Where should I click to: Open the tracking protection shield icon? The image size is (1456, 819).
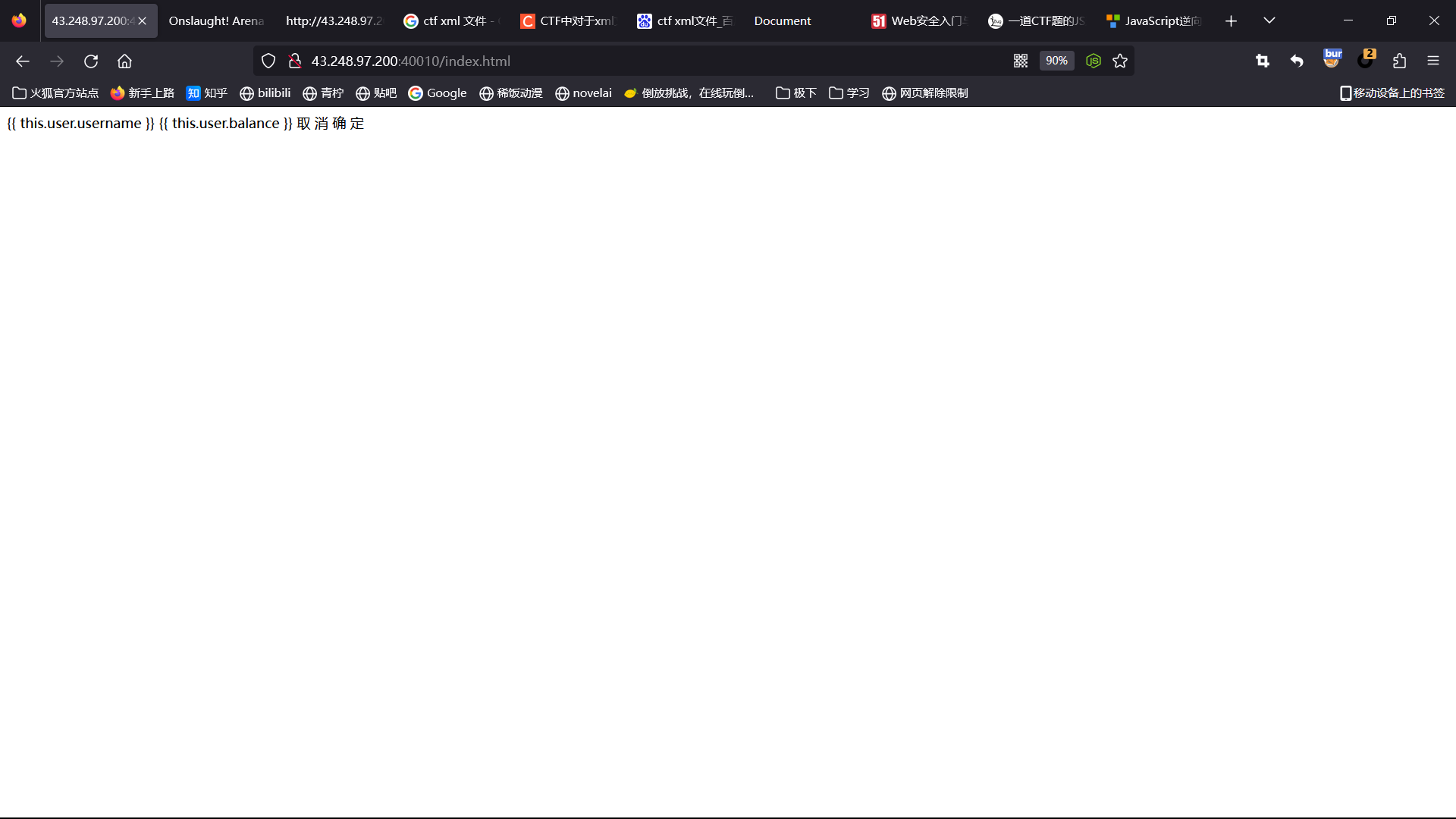(x=268, y=61)
